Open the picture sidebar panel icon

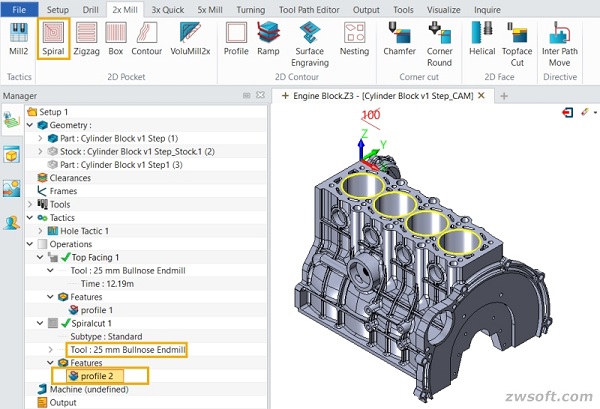(x=11, y=189)
